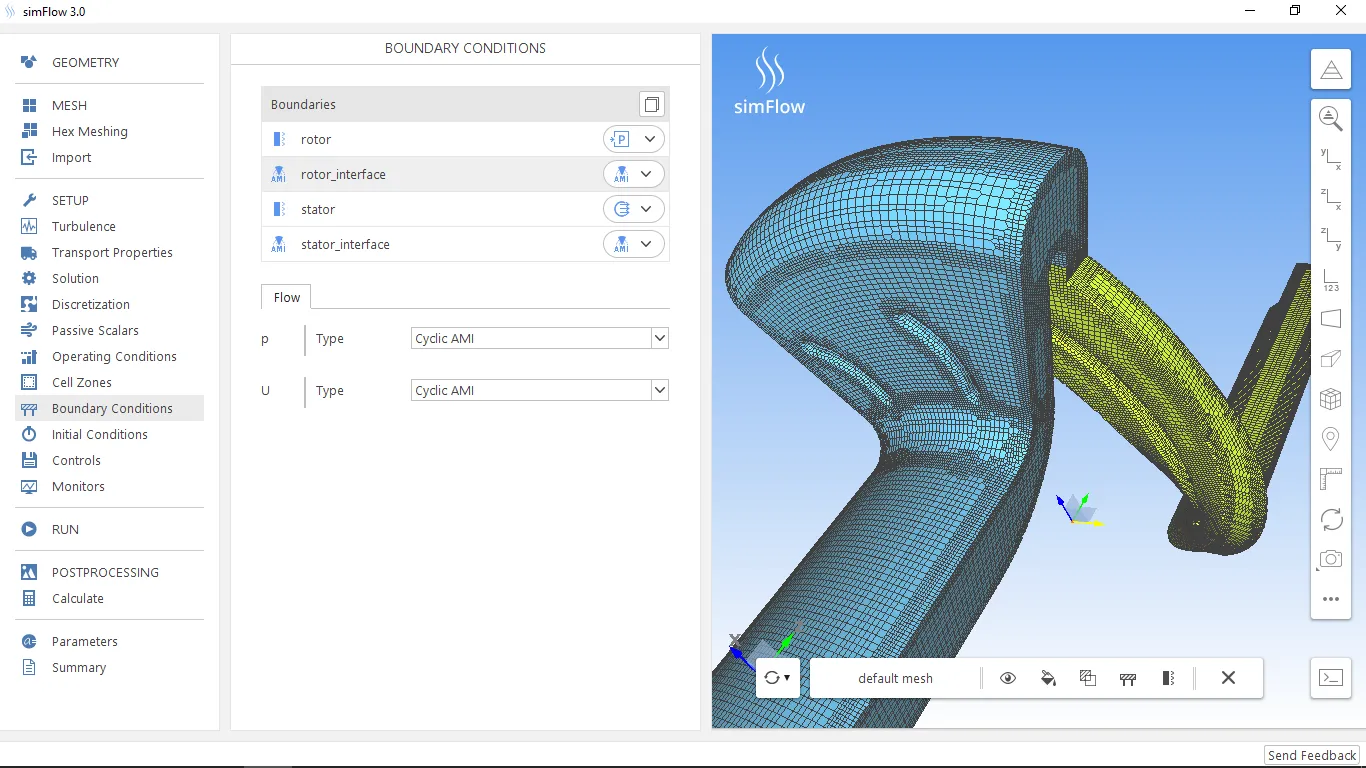The image size is (1366, 768).
Task: Click the refresh view icon
Action: [x=1331, y=519]
